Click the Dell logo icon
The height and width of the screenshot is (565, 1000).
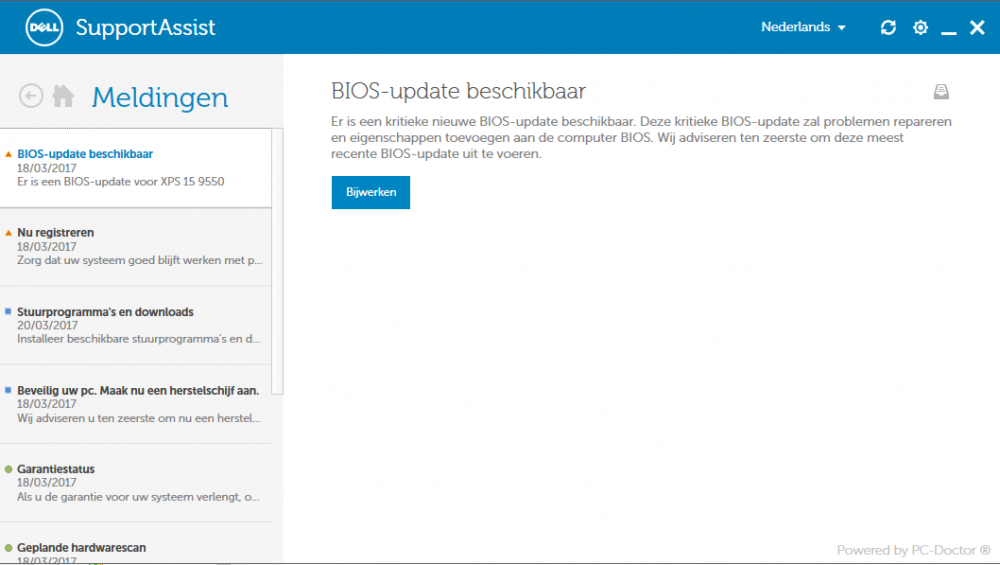click(44, 27)
